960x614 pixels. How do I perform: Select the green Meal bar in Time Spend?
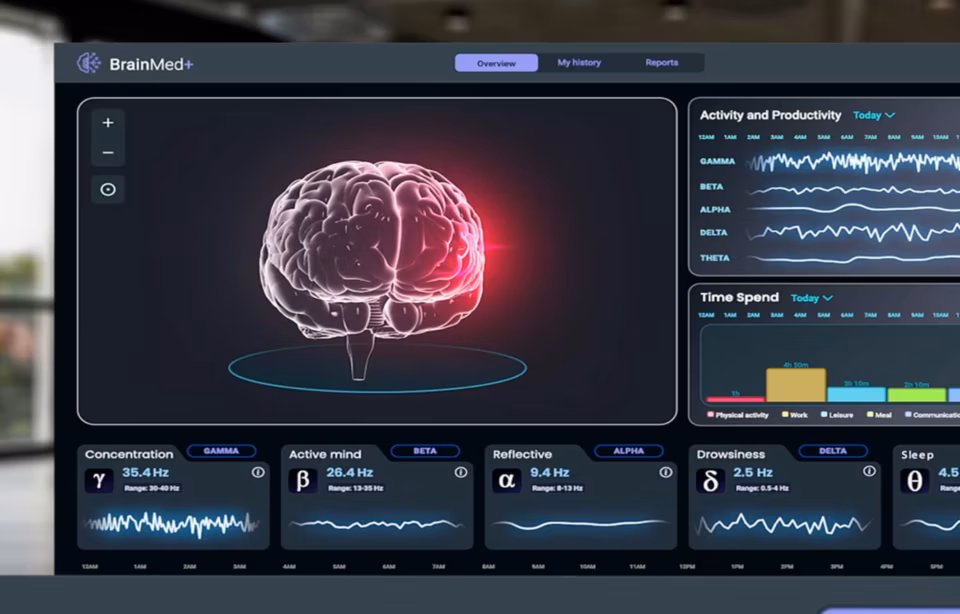(x=917, y=395)
